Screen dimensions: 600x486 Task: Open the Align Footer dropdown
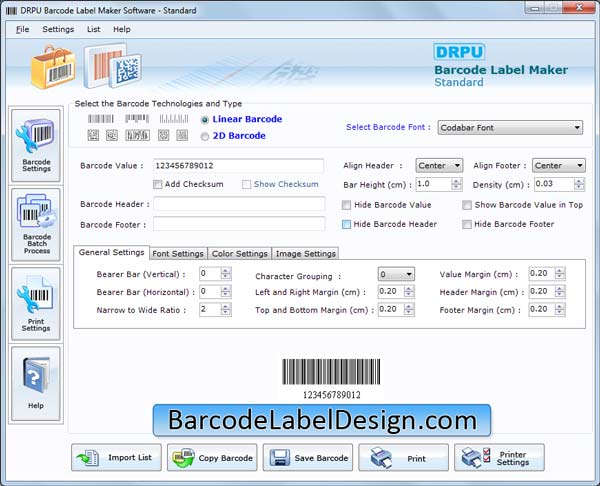pos(558,166)
